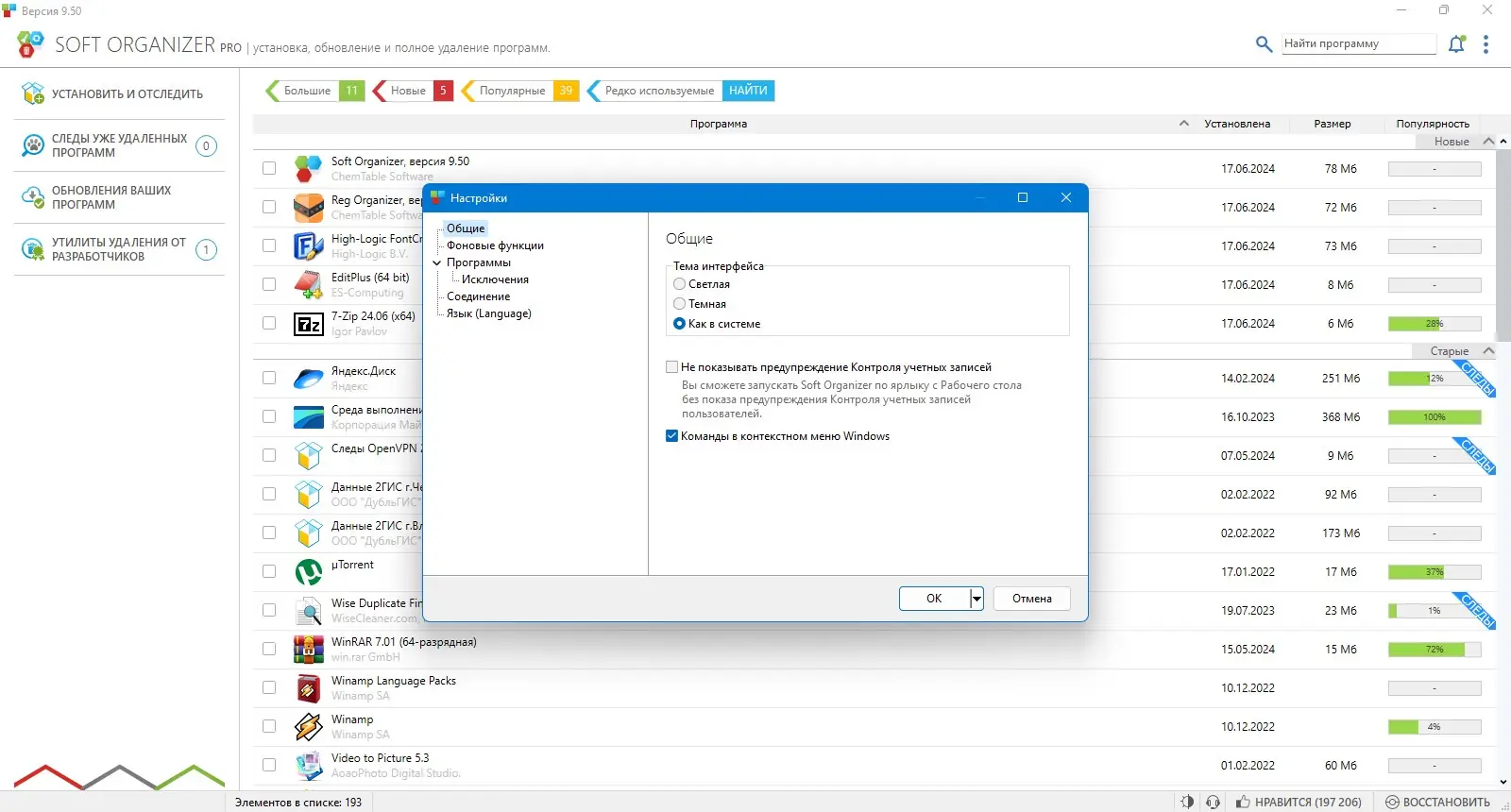Screen dimensions: 1511x812
Task: Open the dropdown arrow next to OK
Action: [x=976, y=599]
